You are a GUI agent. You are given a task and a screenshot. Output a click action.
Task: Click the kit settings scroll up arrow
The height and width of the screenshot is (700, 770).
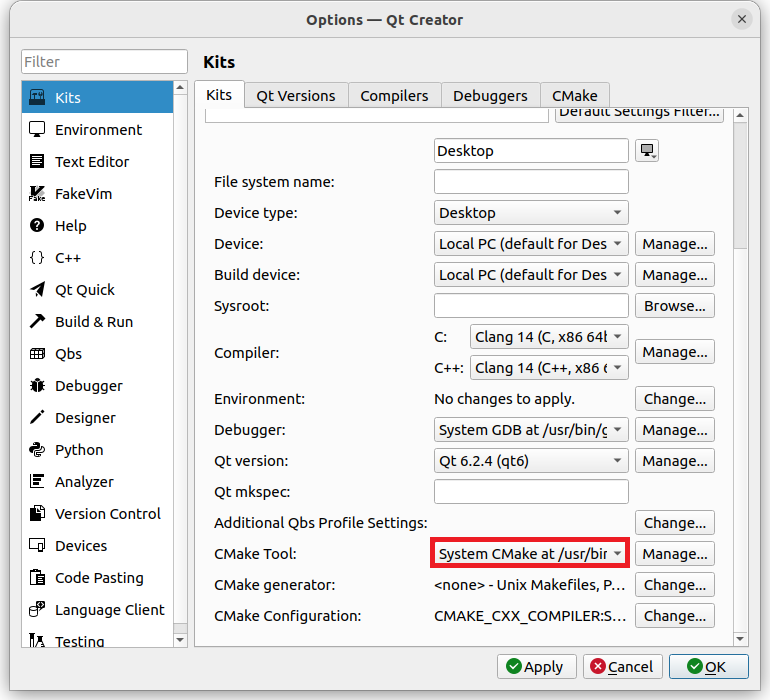pos(740,115)
